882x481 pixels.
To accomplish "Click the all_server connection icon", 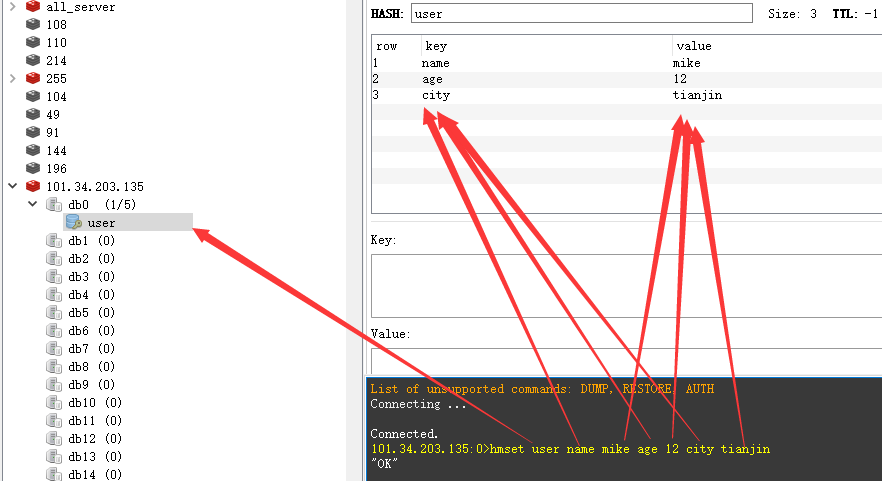I will click(33, 7).
